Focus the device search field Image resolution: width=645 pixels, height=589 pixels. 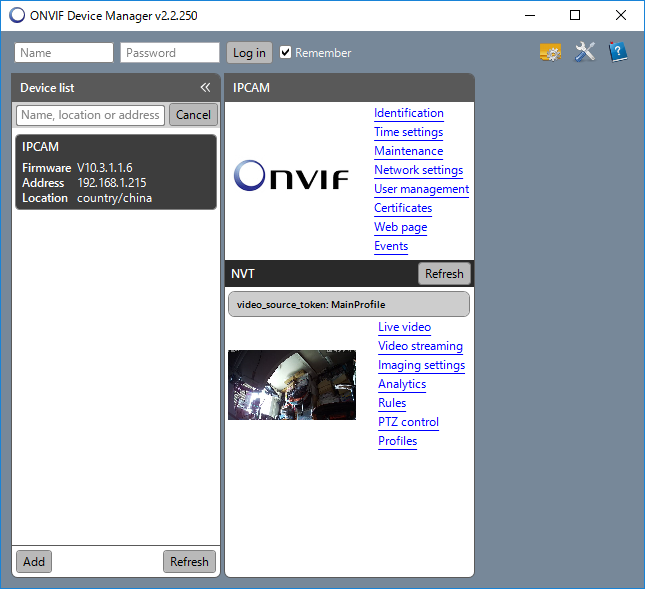click(90, 115)
